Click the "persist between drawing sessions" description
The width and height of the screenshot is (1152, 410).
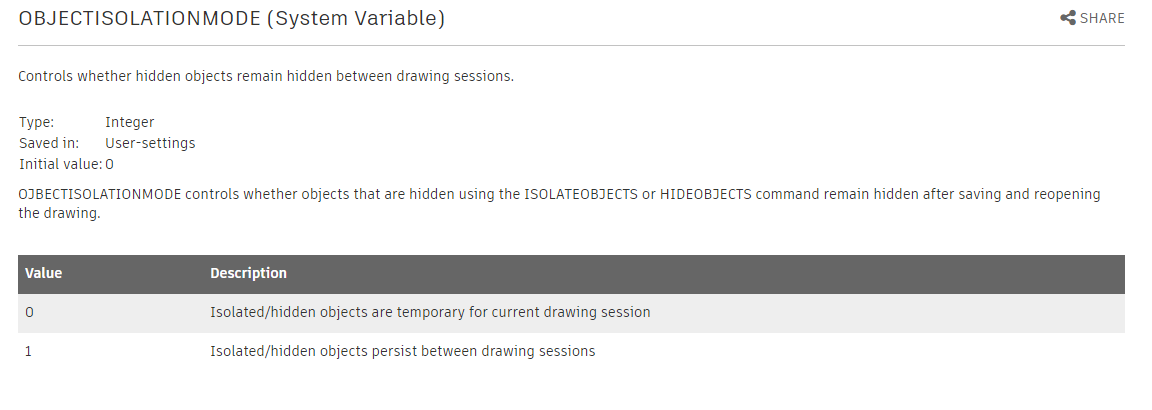tap(402, 351)
